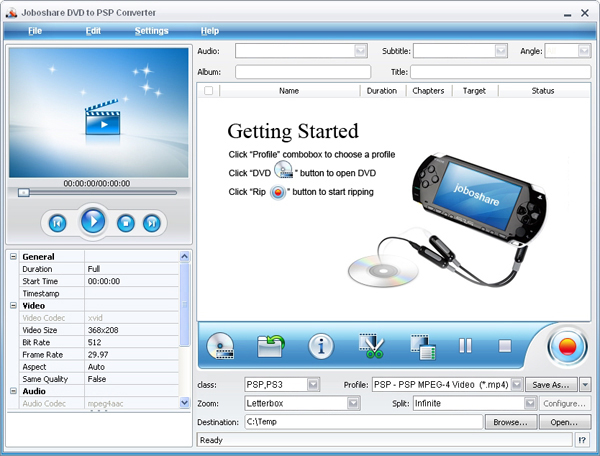Click Open... to view destination folder
Screen dimensions: 600x456
click(x=564, y=422)
